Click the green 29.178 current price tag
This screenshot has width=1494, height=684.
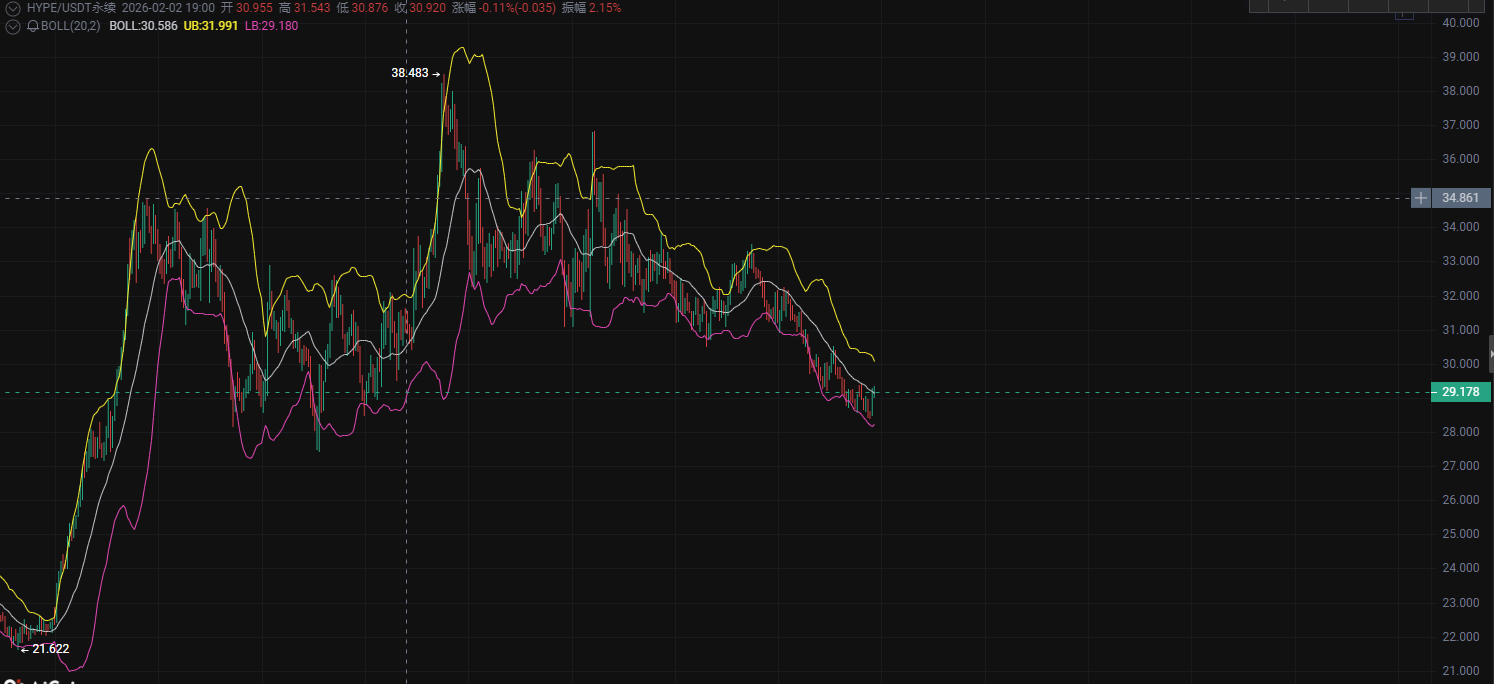(x=1461, y=392)
